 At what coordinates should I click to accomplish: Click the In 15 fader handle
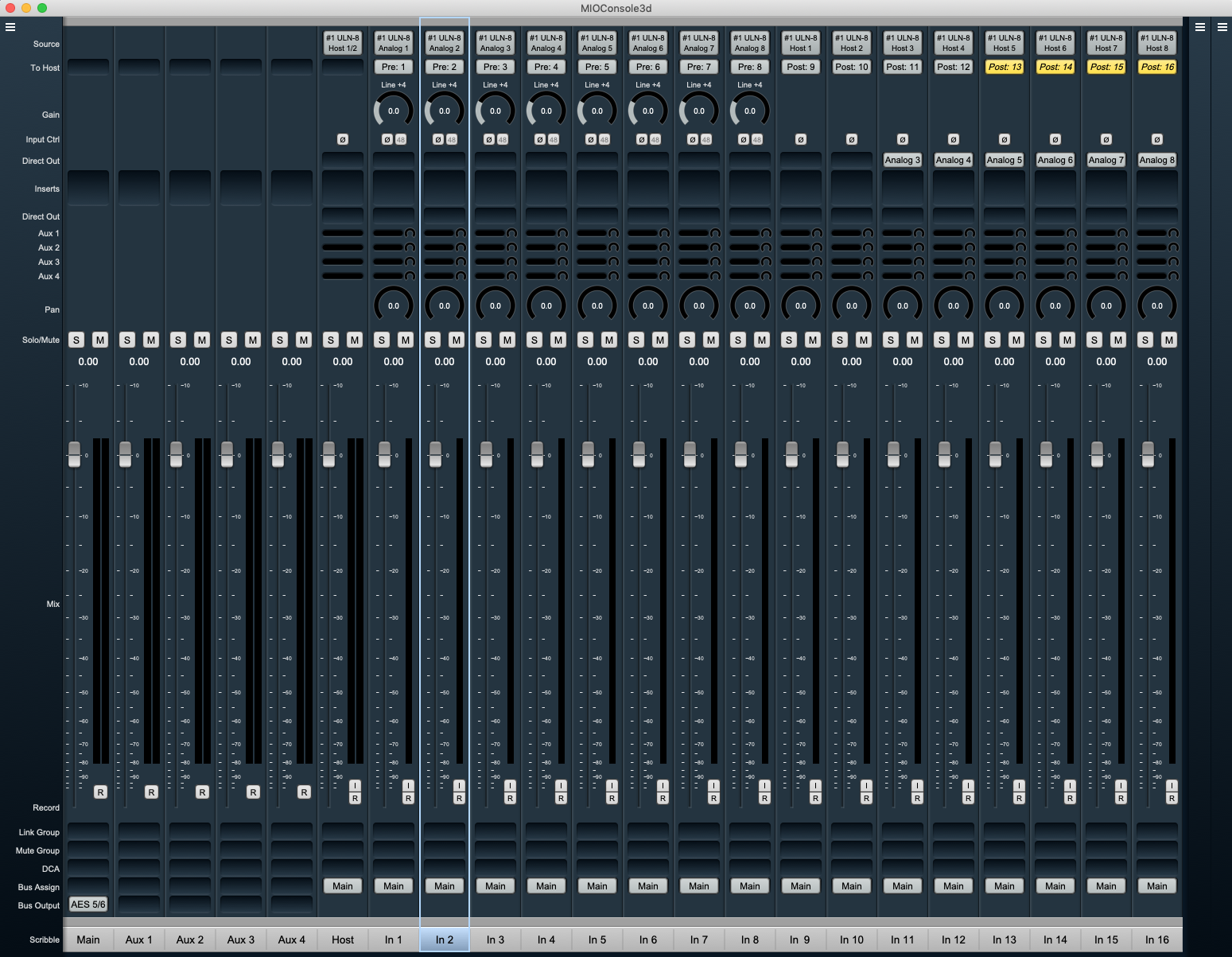tap(1097, 455)
